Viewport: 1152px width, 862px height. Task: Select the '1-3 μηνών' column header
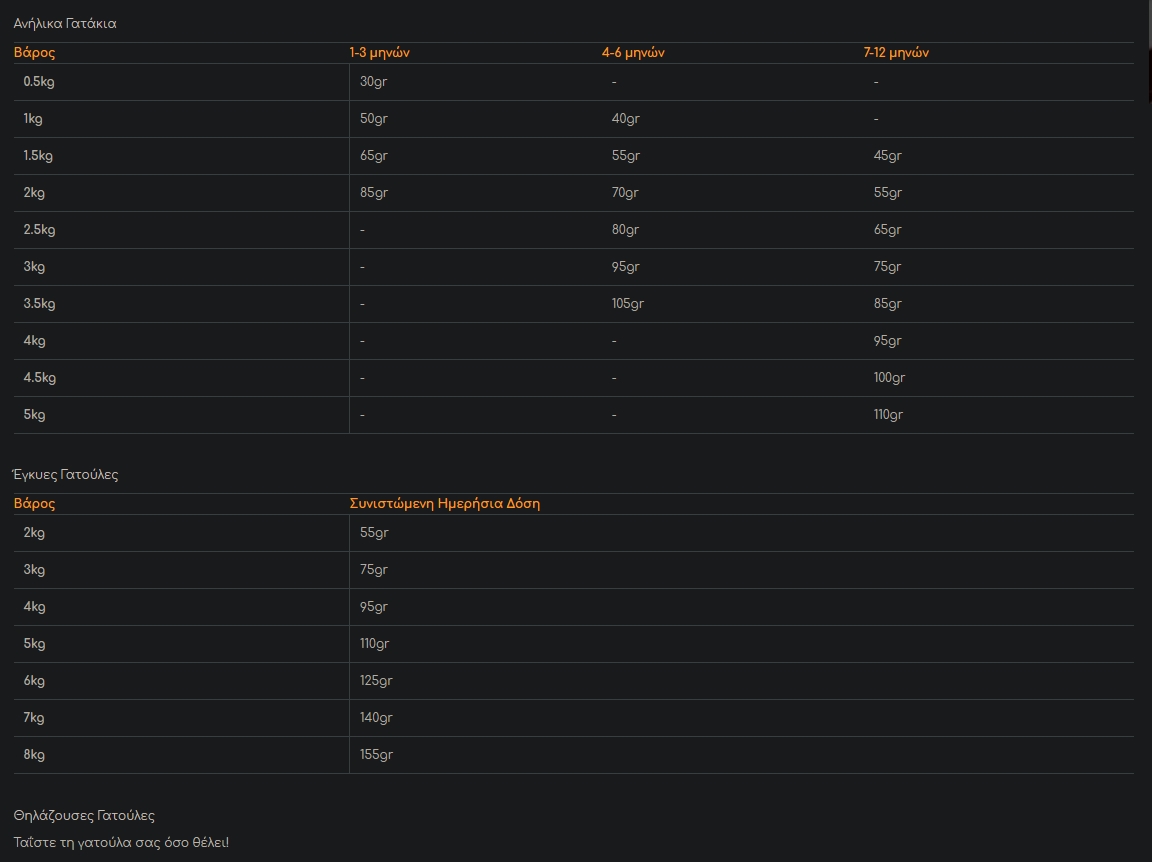[x=379, y=53]
